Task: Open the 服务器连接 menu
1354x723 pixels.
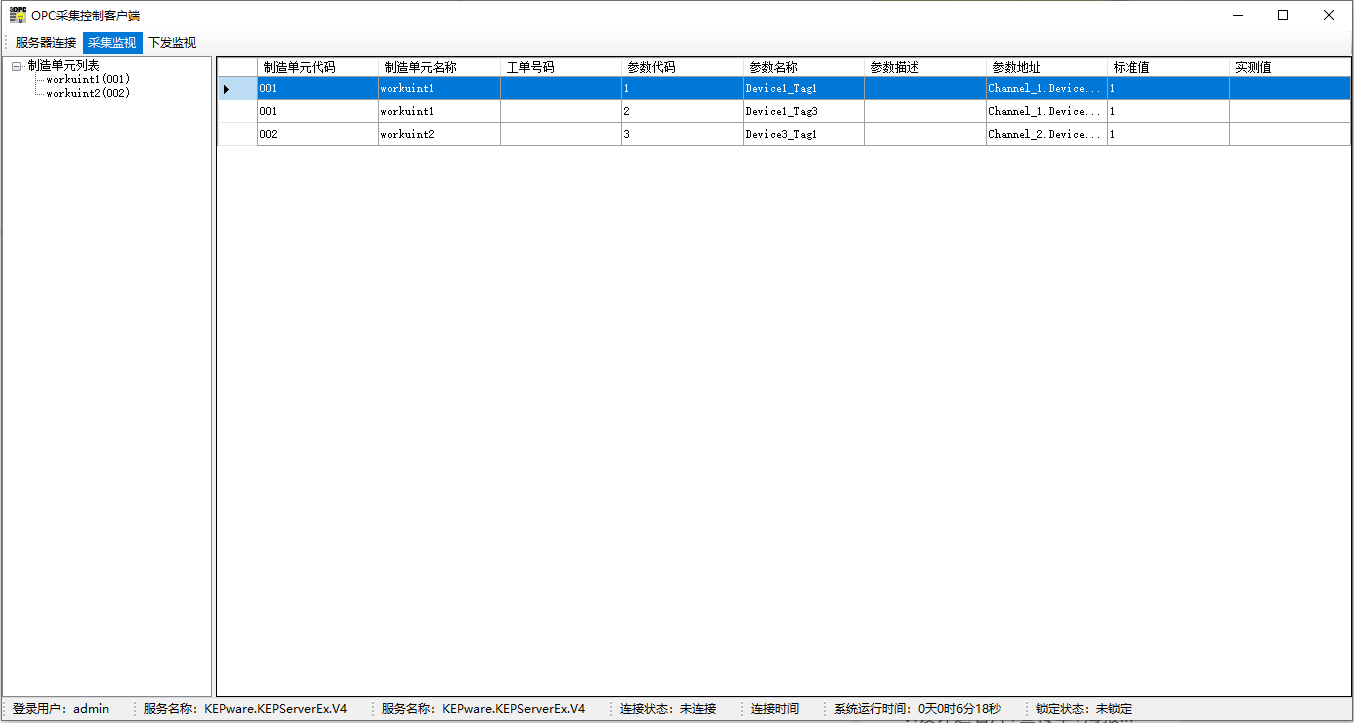Action: [46, 43]
